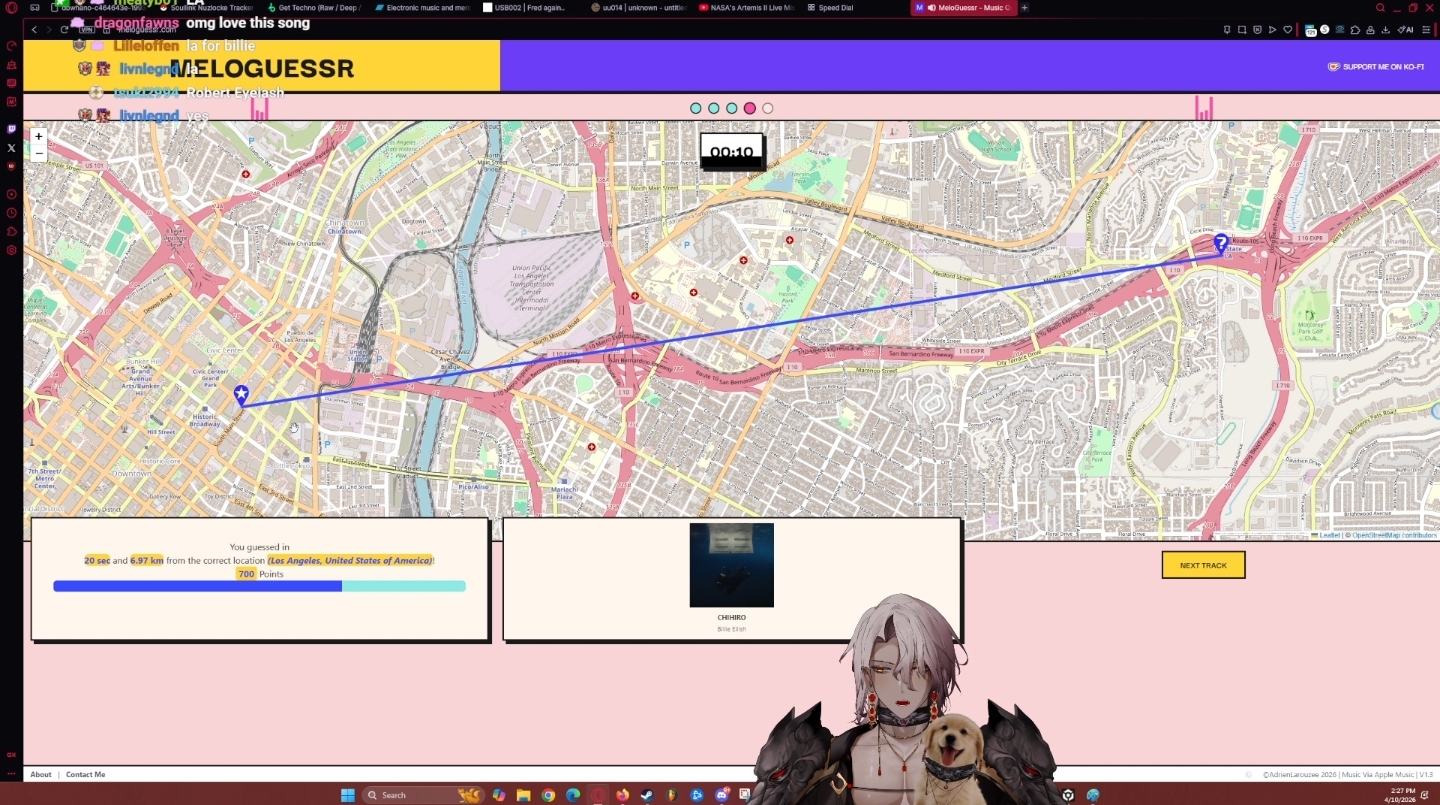Open Discord from the taskbar
The height and width of the screenshot is (805, 1440).
(722, 795)
